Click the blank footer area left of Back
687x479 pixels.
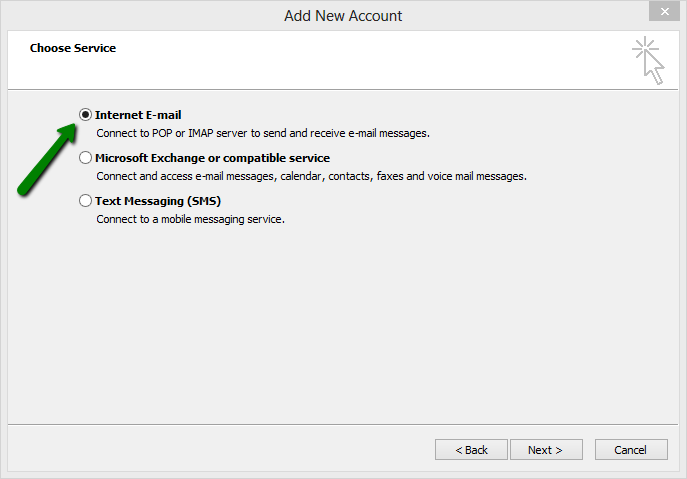(220, 450)
